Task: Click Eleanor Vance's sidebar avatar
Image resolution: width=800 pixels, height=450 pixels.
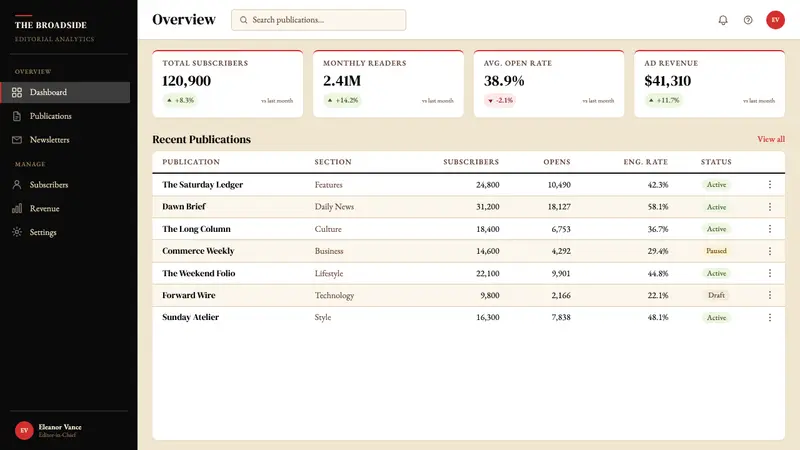Action: point(24,431)
